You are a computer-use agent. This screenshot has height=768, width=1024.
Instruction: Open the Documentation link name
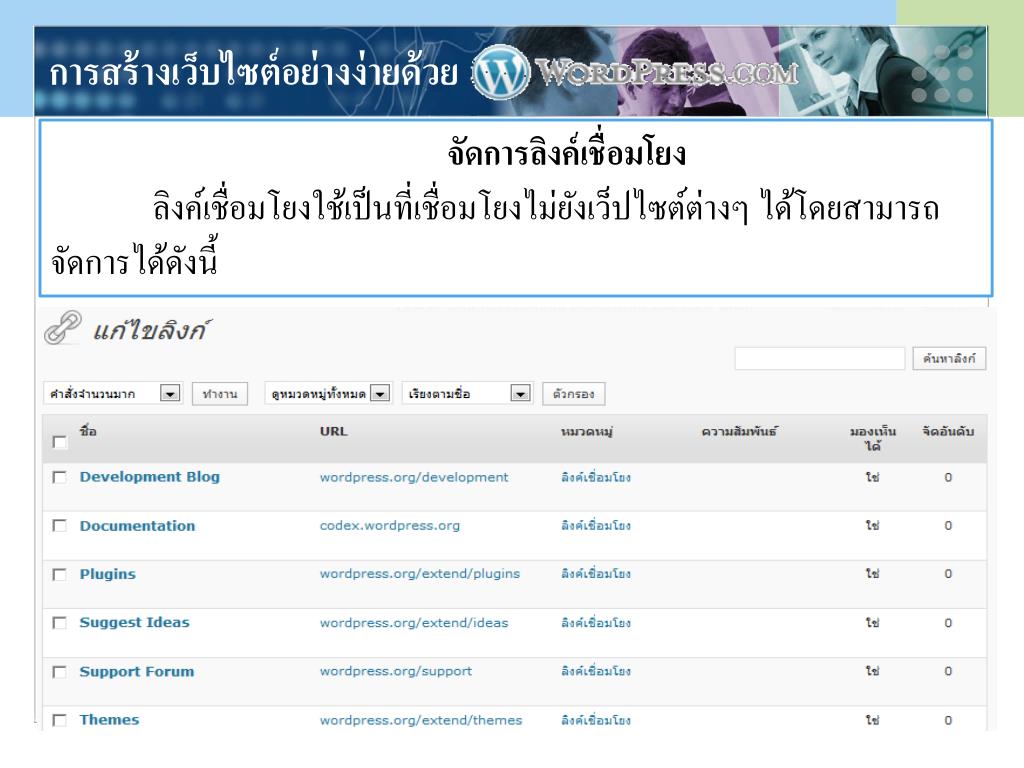point(137,526)
